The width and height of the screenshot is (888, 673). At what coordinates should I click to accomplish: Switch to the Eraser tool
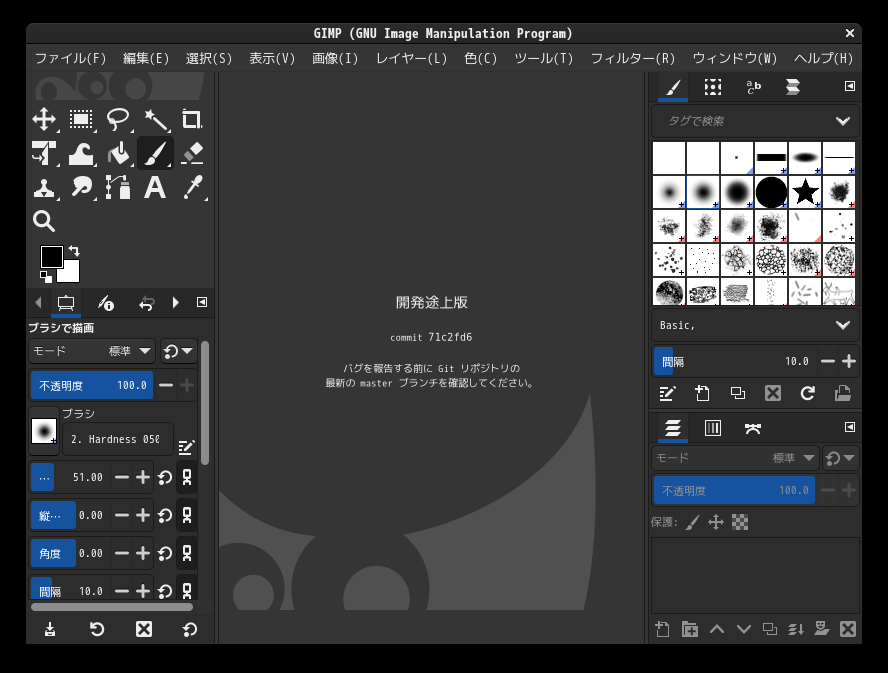point(192,153)
